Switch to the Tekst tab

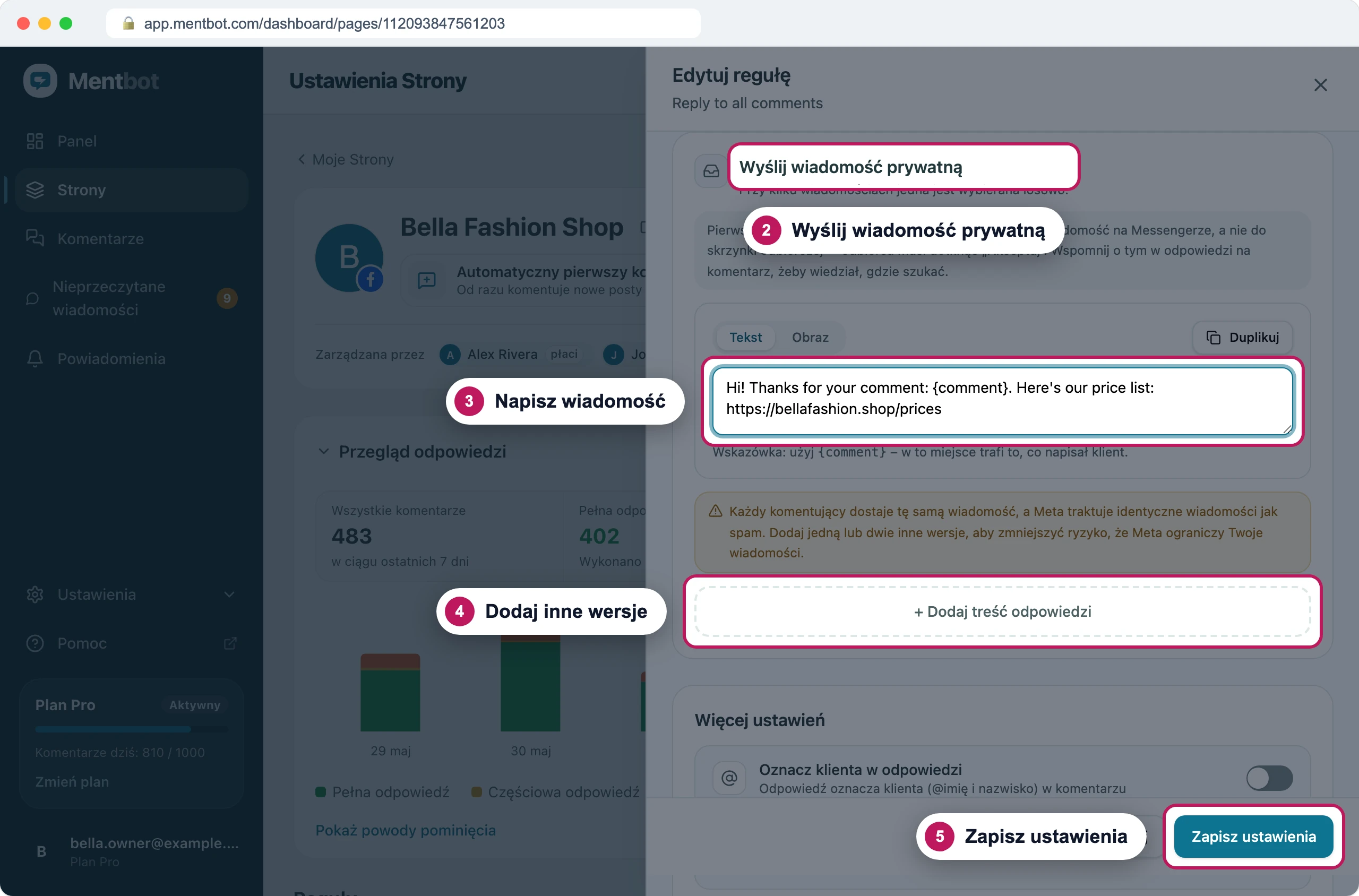click(x=745, y=337)
